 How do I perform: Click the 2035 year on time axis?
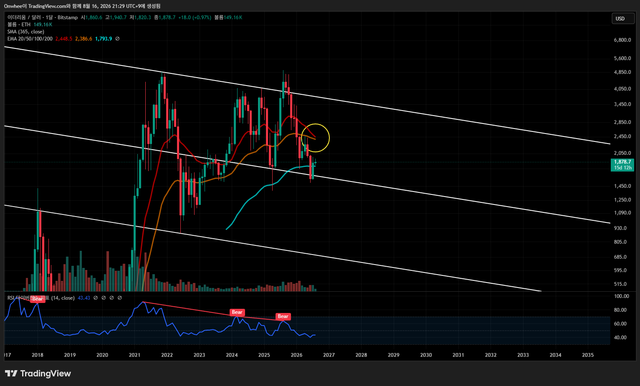[x=588, y=355]
